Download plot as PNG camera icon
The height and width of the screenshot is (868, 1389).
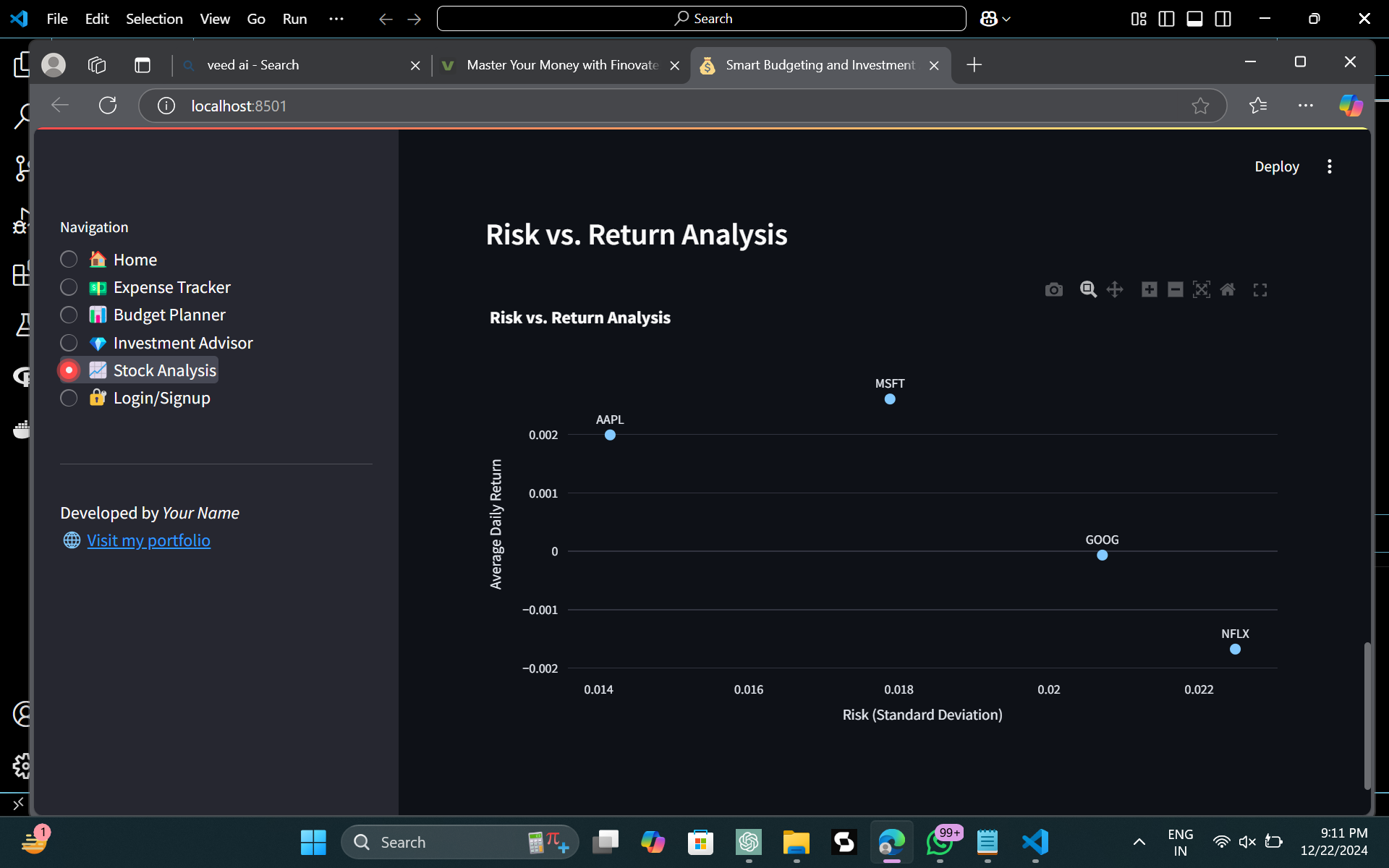(x=1053, y=290)
